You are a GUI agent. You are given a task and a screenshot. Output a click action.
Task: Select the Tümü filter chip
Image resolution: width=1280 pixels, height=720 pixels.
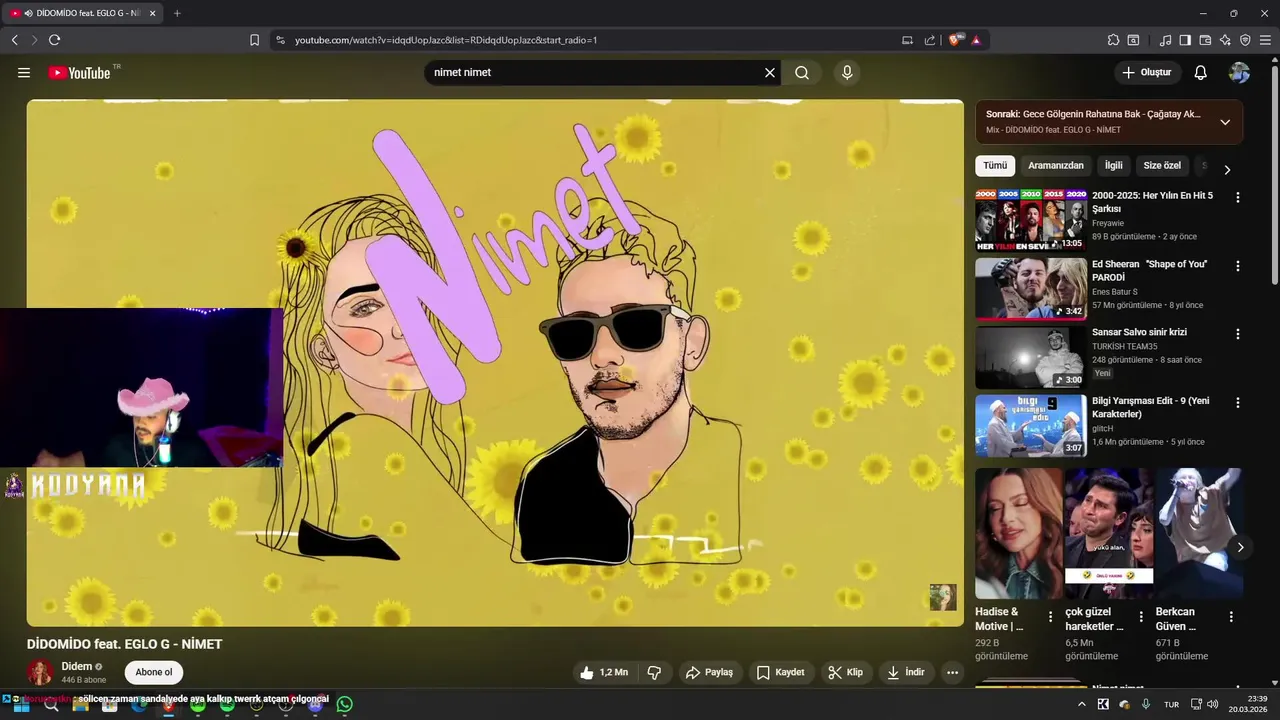click(x=995, y=166)
